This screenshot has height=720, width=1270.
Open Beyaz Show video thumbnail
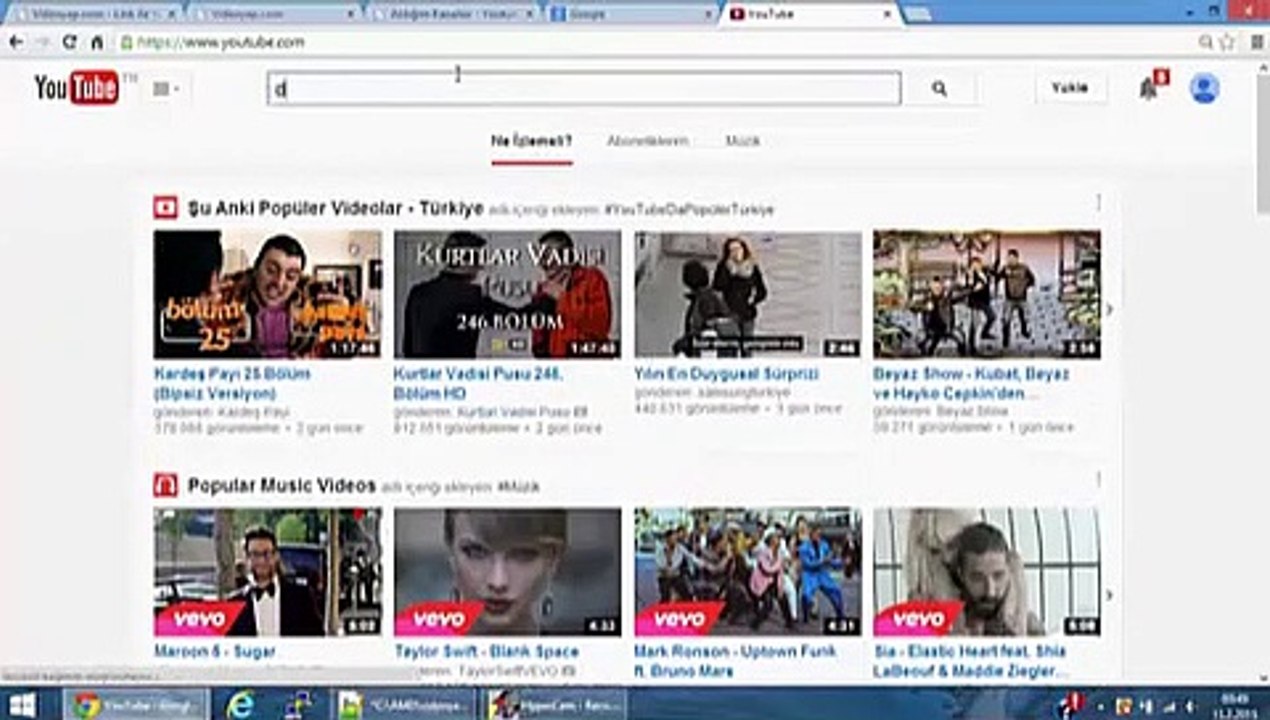[x=987, y=294]
